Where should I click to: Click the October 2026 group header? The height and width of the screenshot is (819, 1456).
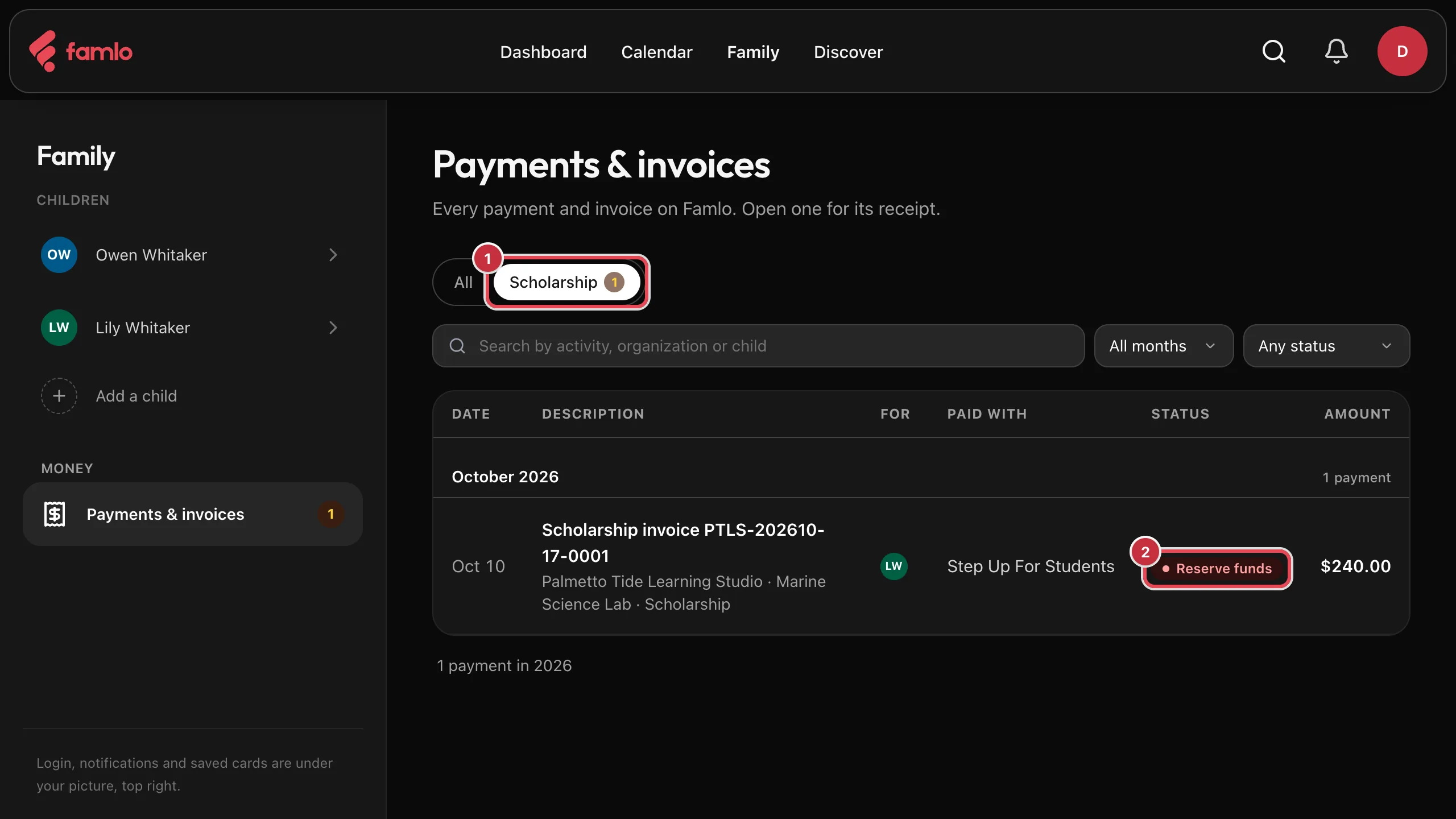pyautogui.click(x=505, y=477)
